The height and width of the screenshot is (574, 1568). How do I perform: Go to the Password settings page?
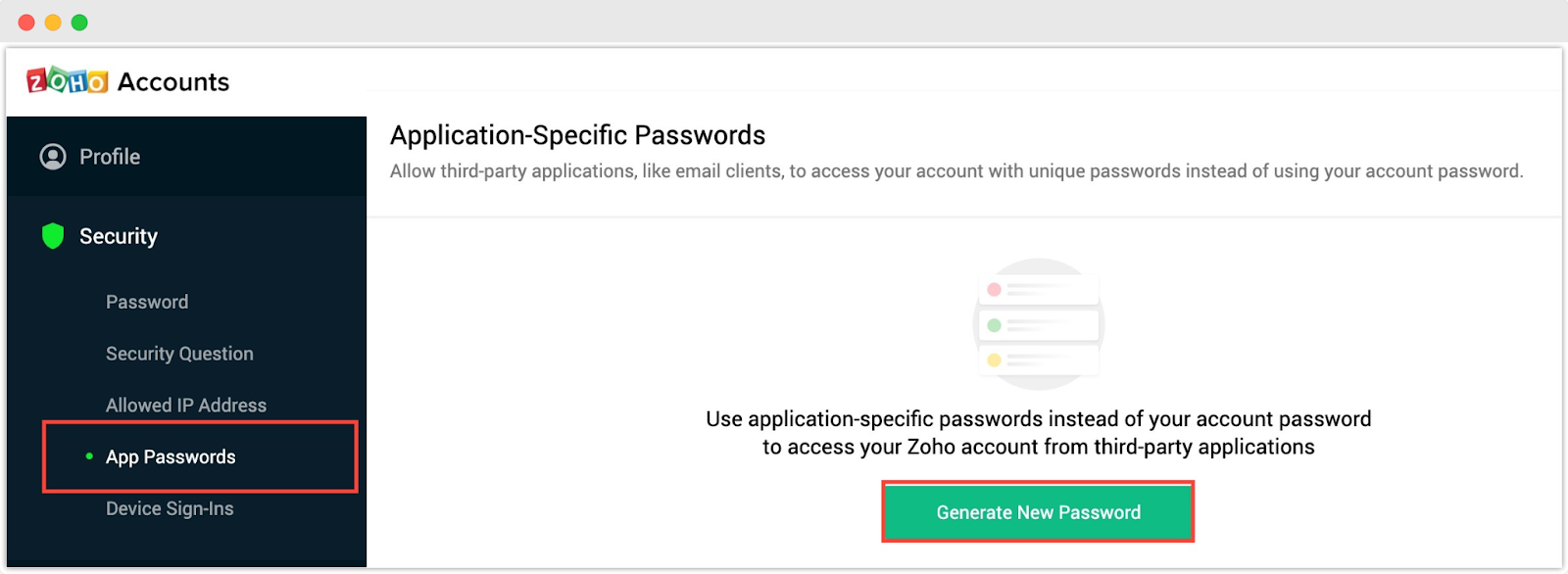click(x=147, y=302)
